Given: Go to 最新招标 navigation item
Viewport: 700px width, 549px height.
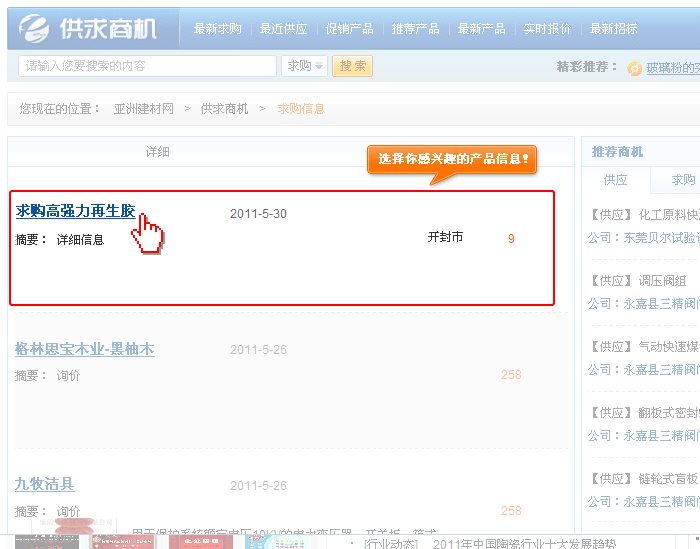Looking at the screenshot, I should [x=613, y=29].
